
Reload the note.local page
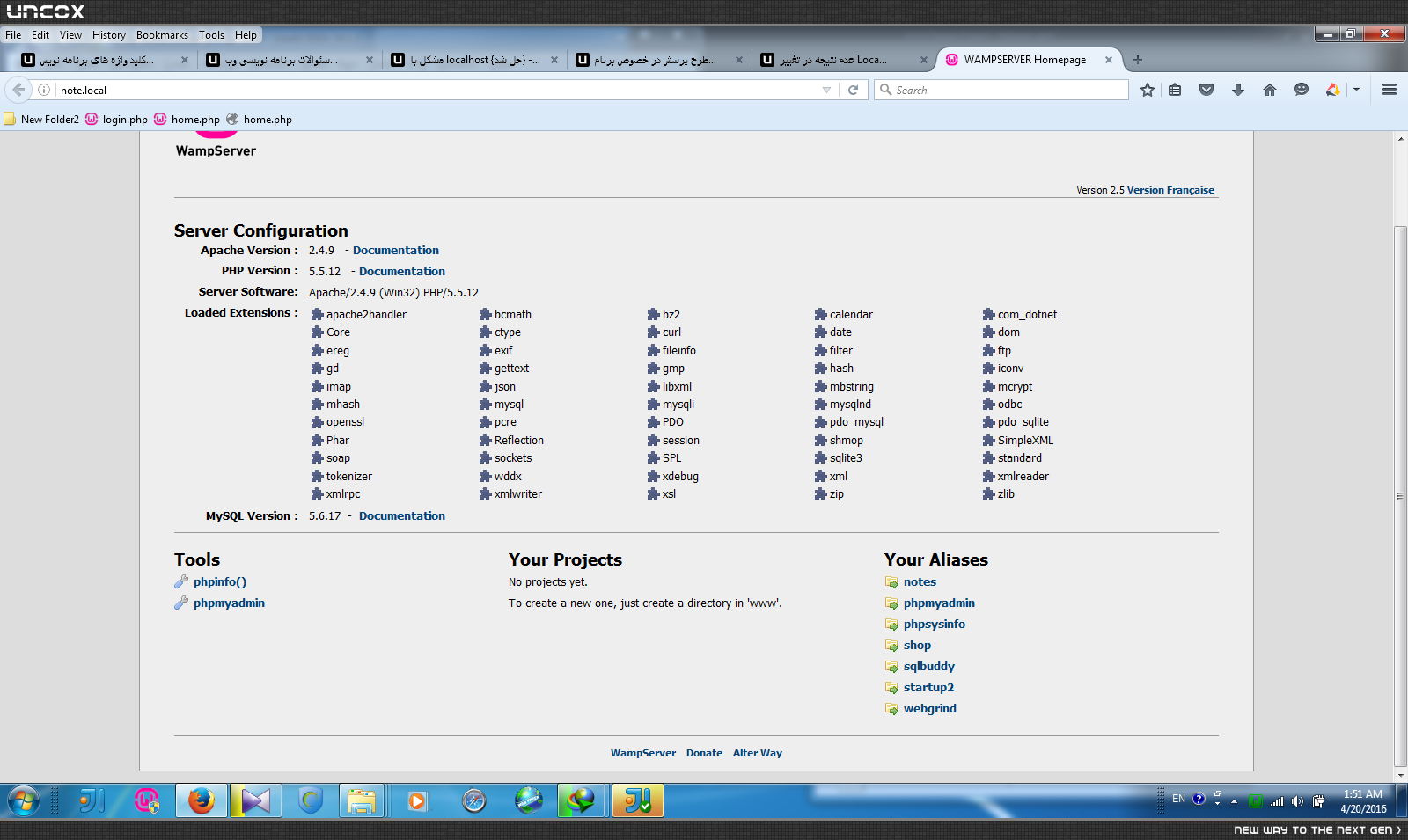point(853,90)
